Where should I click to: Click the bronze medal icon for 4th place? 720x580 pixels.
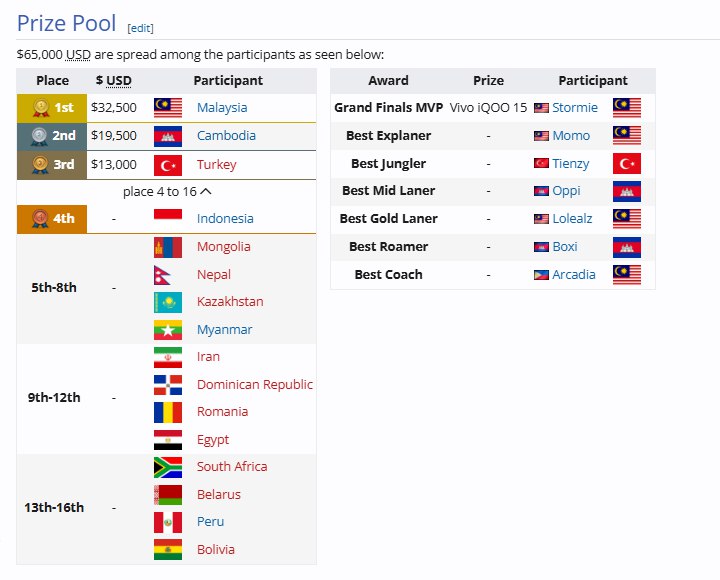[41, 218]
